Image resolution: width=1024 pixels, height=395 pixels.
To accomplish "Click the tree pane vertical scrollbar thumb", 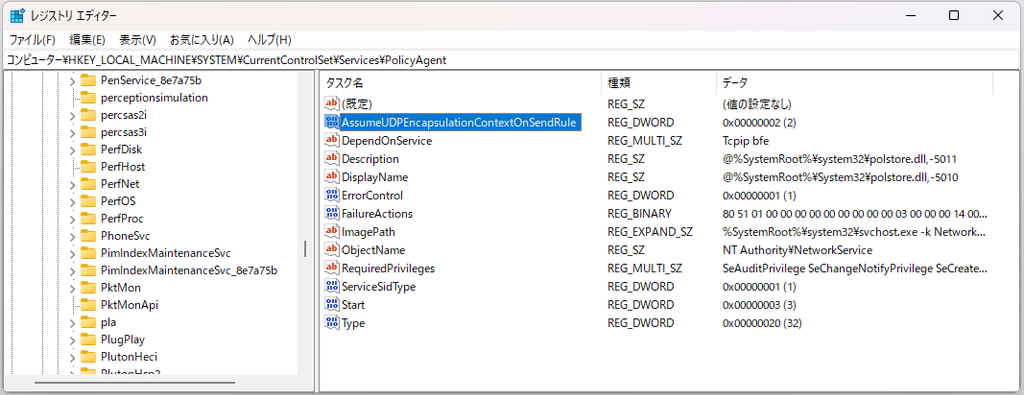I will click(305, 249).
